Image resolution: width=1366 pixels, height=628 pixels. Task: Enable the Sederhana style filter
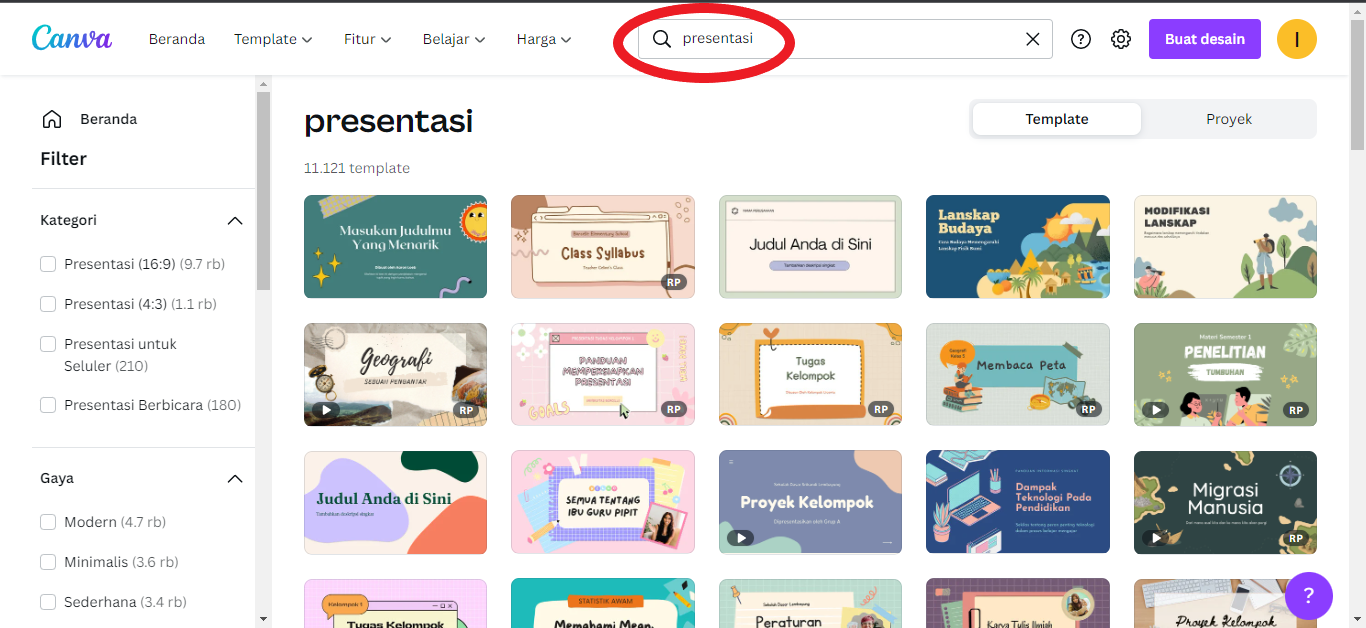coord(48,602)
